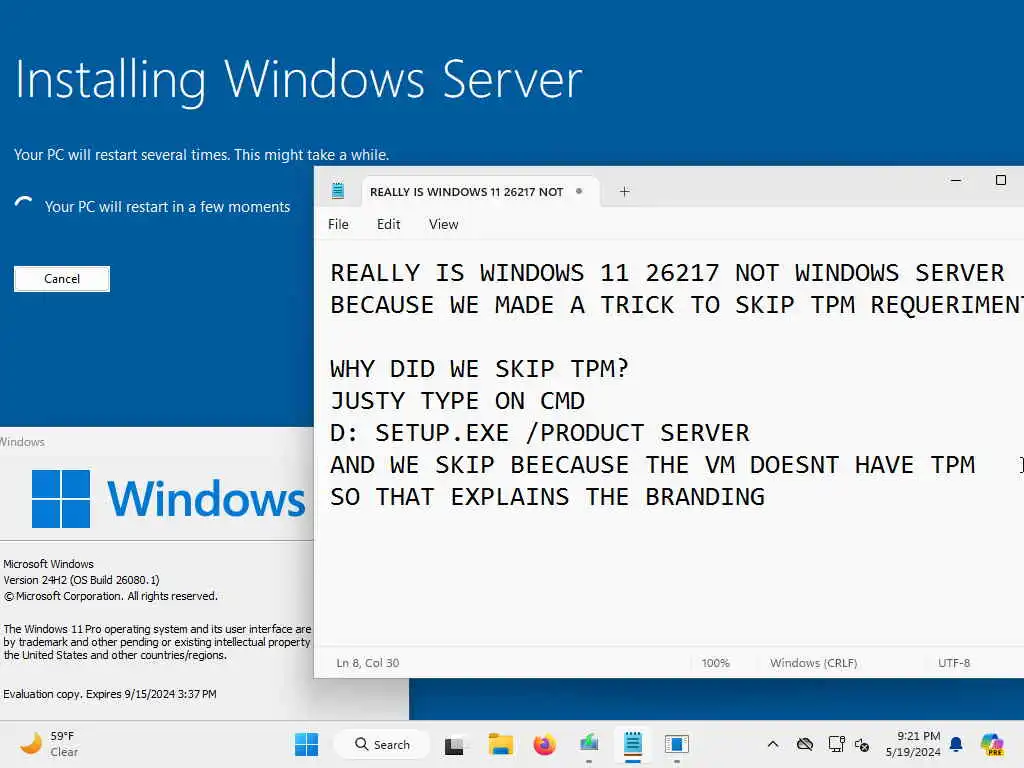Viewport: 1024px width, 768px height.
Task: Click the 'D: SETUP.EXE /PRODUCT SERVER' line
Action: pyautogui.click(x=540, y=433)
